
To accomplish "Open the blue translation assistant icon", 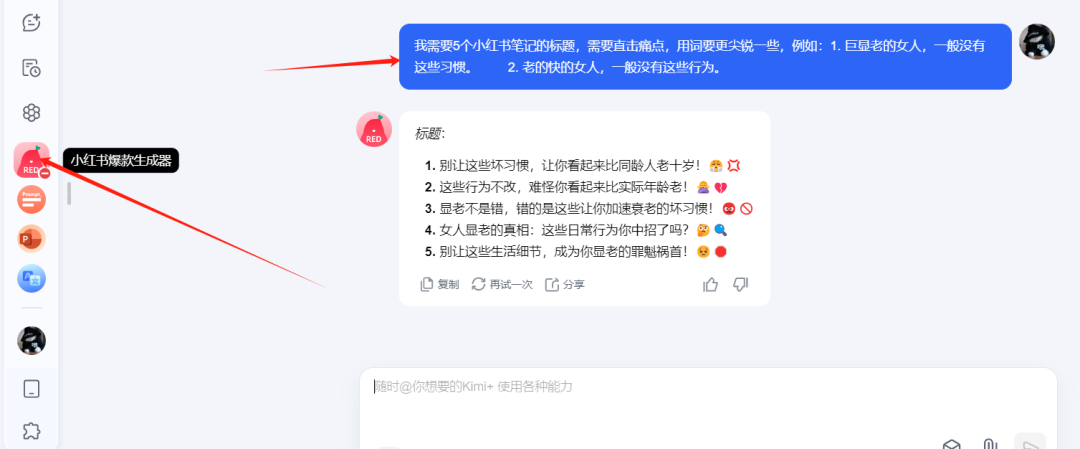I will coord(31,278).
